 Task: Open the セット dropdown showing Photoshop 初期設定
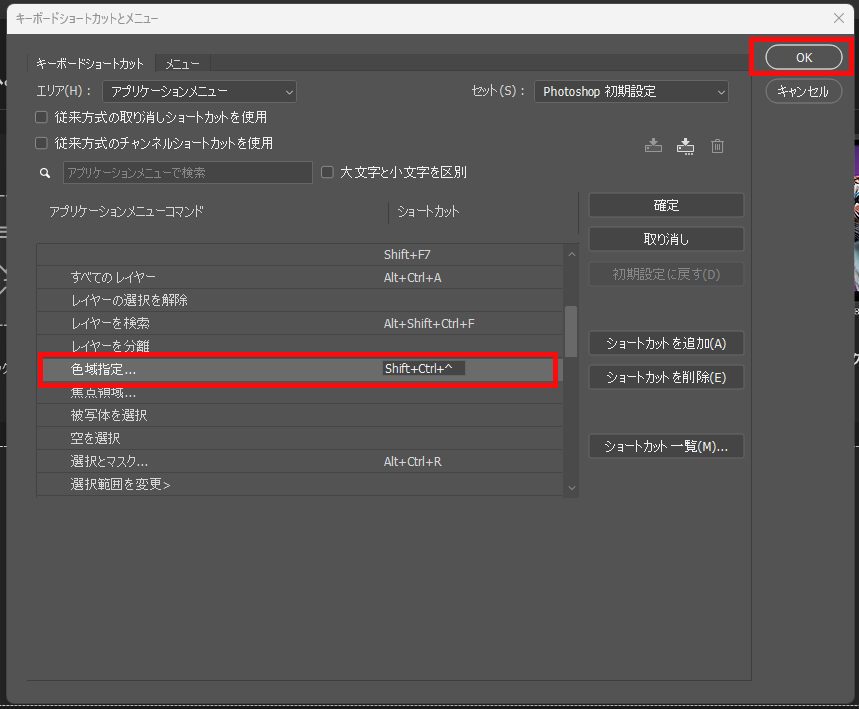(631, 92)
